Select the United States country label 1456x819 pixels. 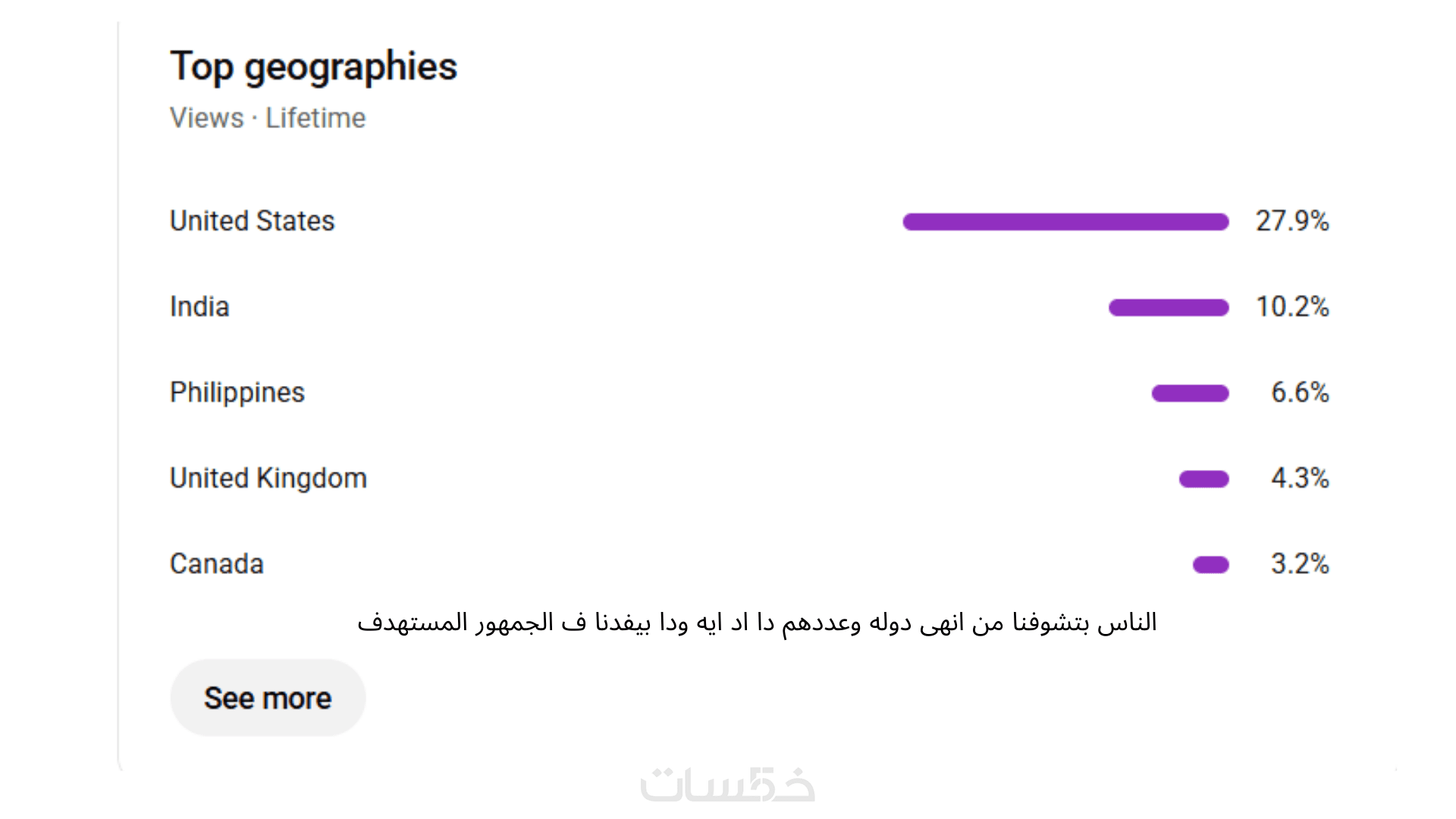point(252,221)
